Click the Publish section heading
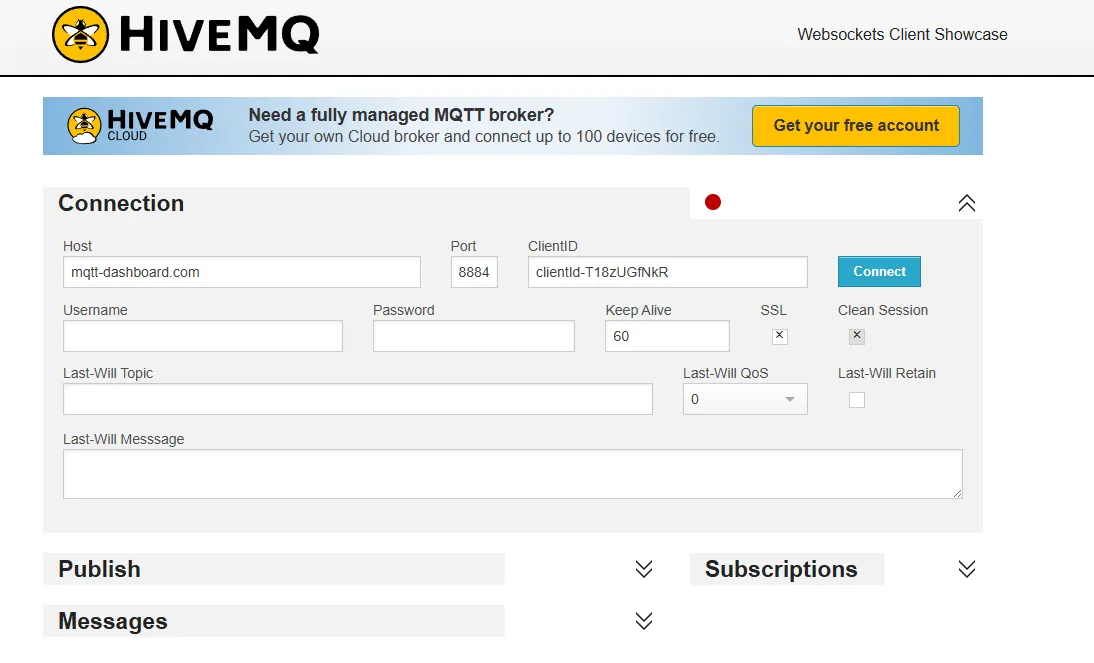This screenshot has width=1094, height=663. 100,569
